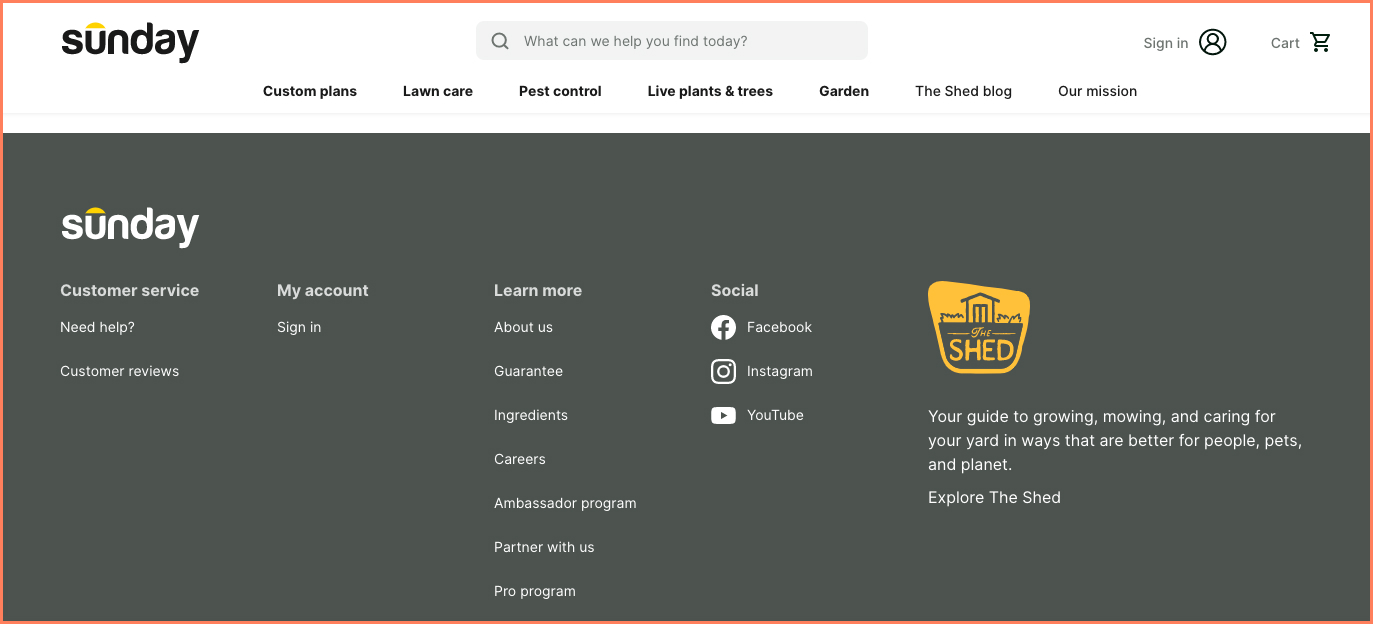Open the Ambassador program link

[x=565, y=503]
